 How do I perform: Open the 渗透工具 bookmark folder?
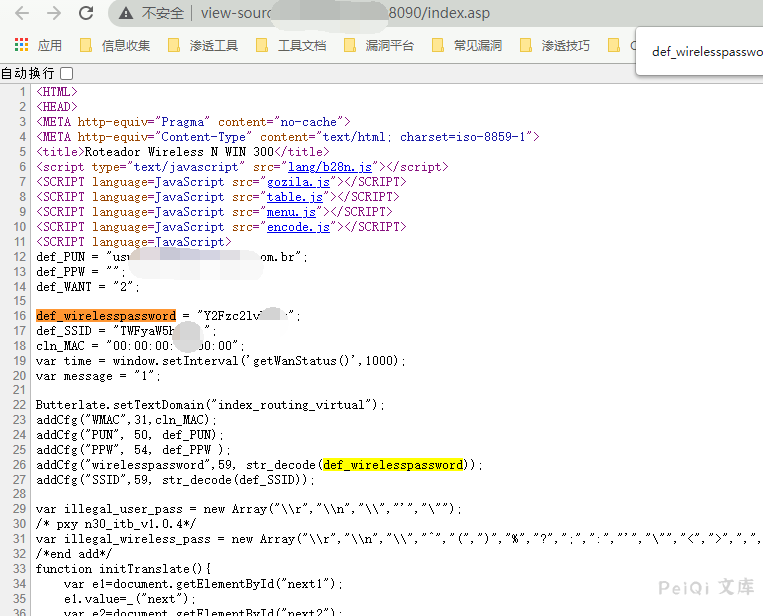pyautogui.click(x=203, y=45)
